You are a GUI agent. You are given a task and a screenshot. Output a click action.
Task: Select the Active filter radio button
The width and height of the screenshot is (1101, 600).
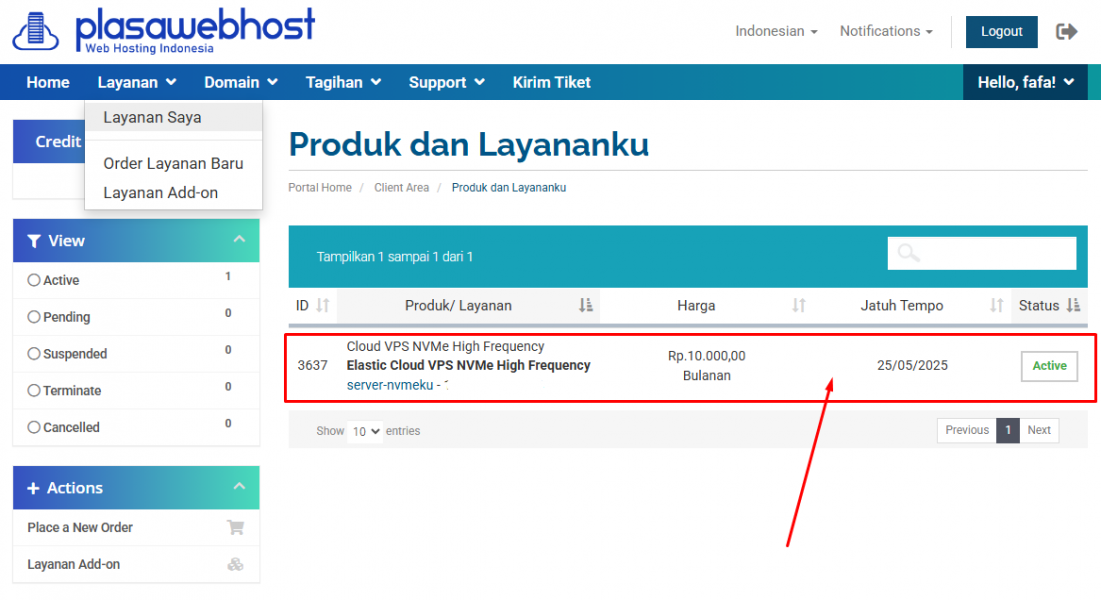[34, 280]
